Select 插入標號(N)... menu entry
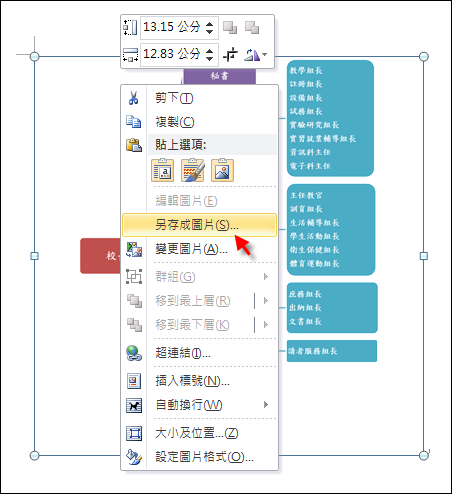Viewport: 452px width, 494px height. point(199,381)
